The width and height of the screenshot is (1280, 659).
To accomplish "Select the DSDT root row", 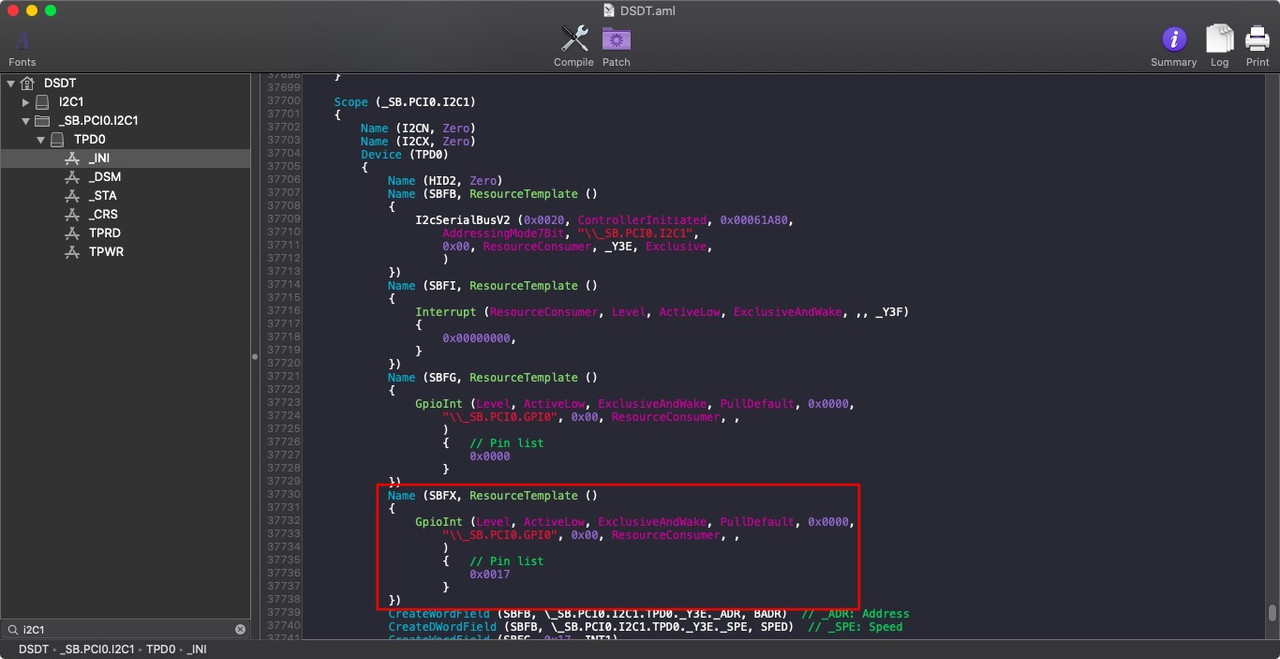I will pos(125,83).
